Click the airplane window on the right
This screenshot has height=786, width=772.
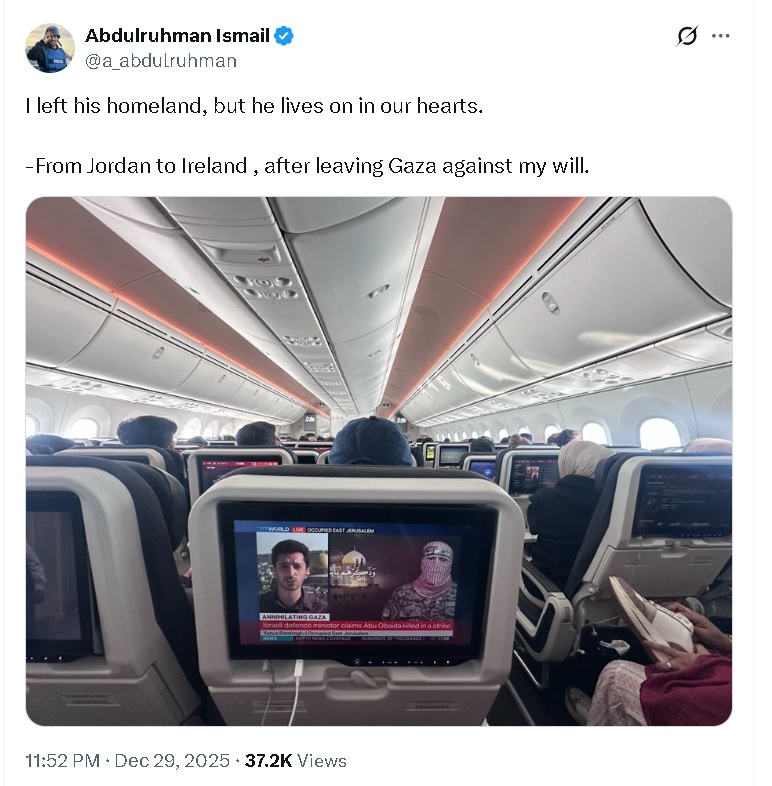tap(660, 433)
